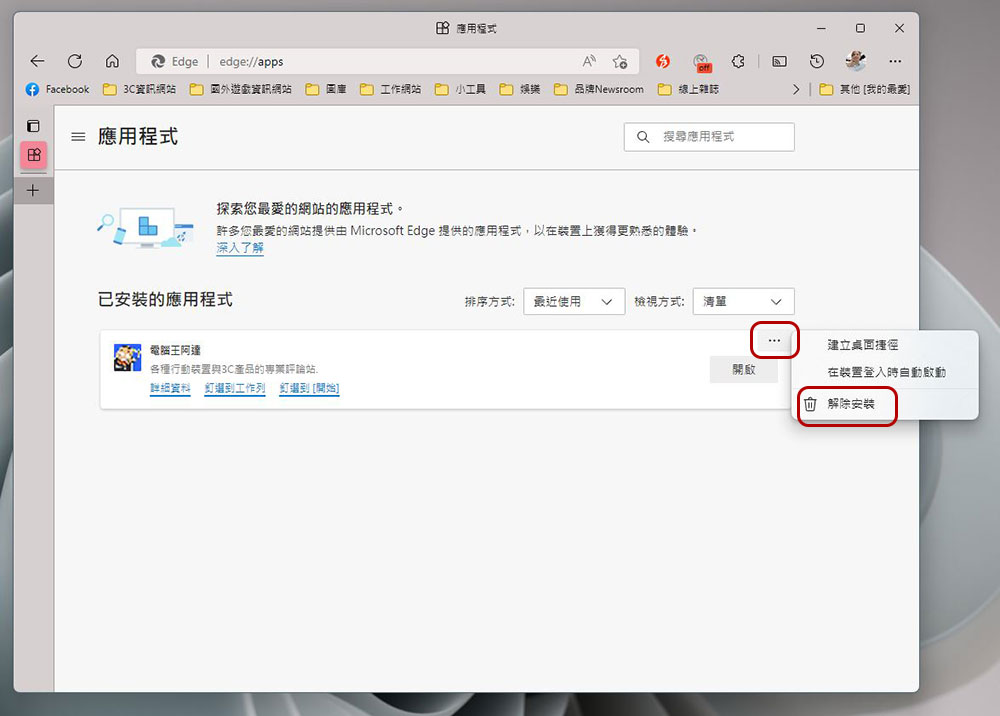Open the Extensions puzzle icon
This screenshot has height=716, width=1000.
point(738,61)
